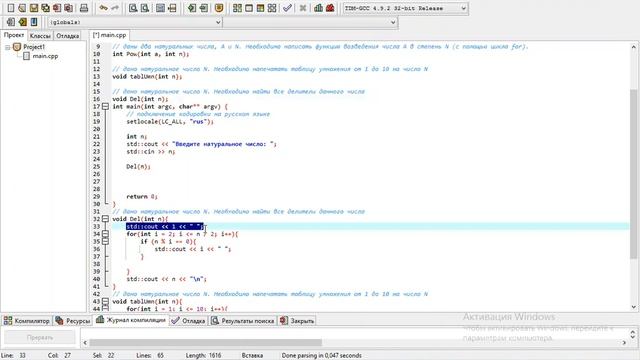The image size is (640, 360).
Task: Stop execution with the X icon
Action: point(303,8)
